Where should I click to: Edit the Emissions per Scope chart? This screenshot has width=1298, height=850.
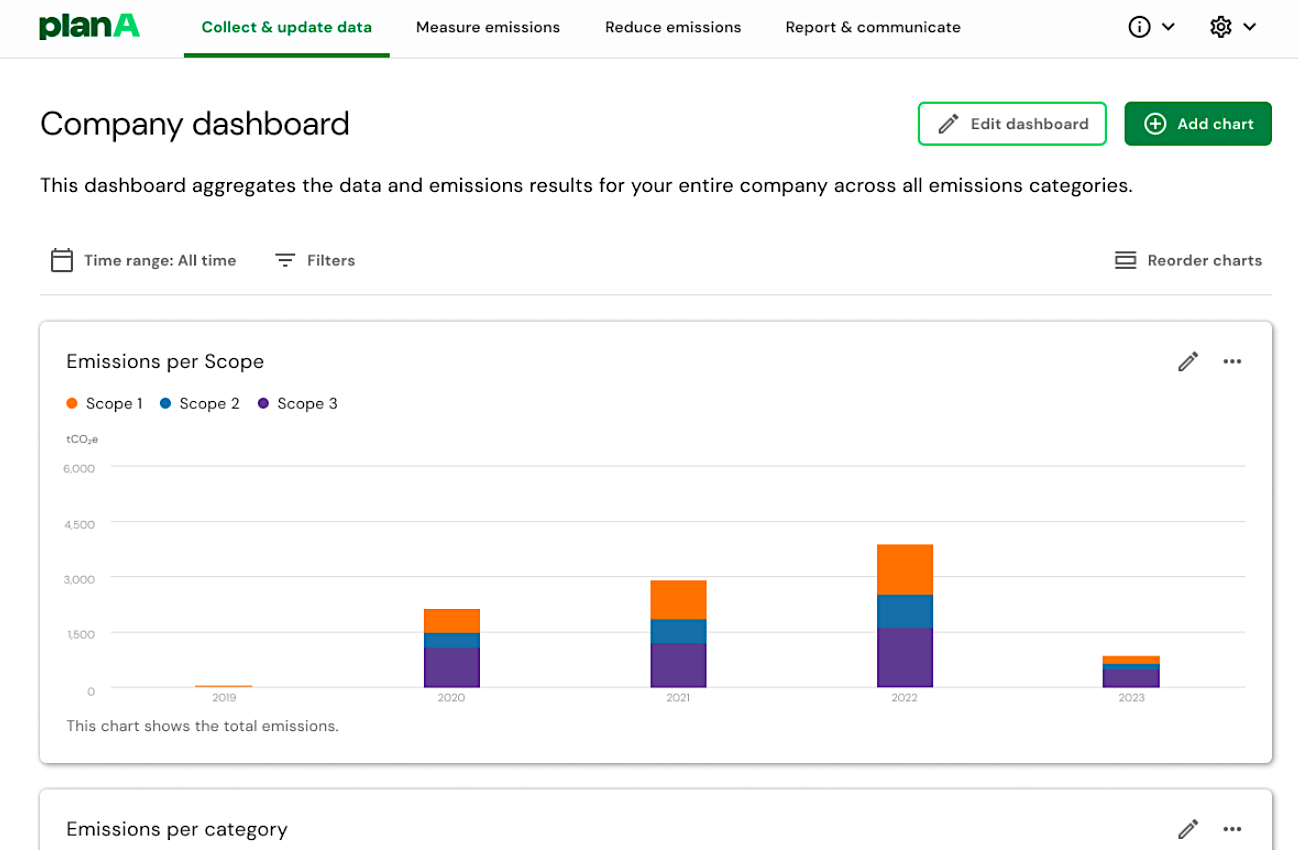[1188, 362]
